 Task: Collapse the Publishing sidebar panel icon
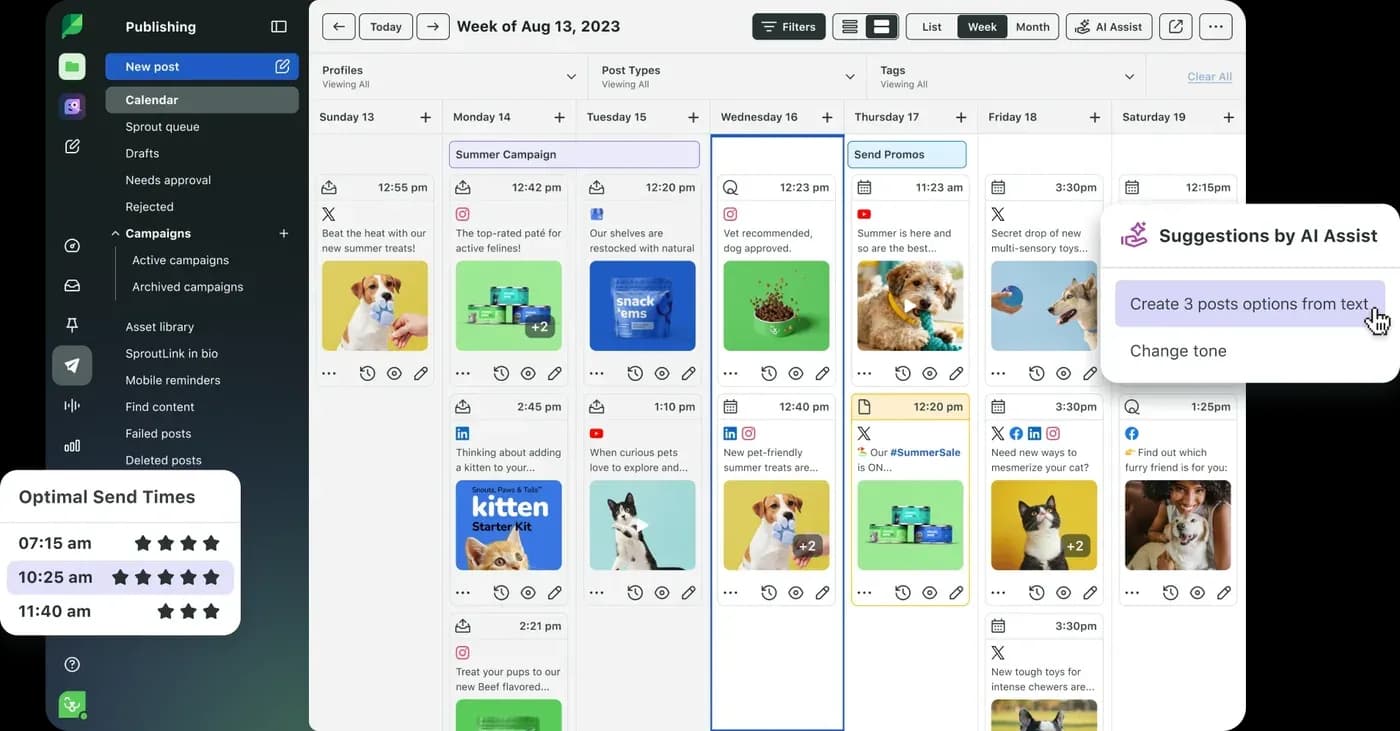click(x=279, y=27)
